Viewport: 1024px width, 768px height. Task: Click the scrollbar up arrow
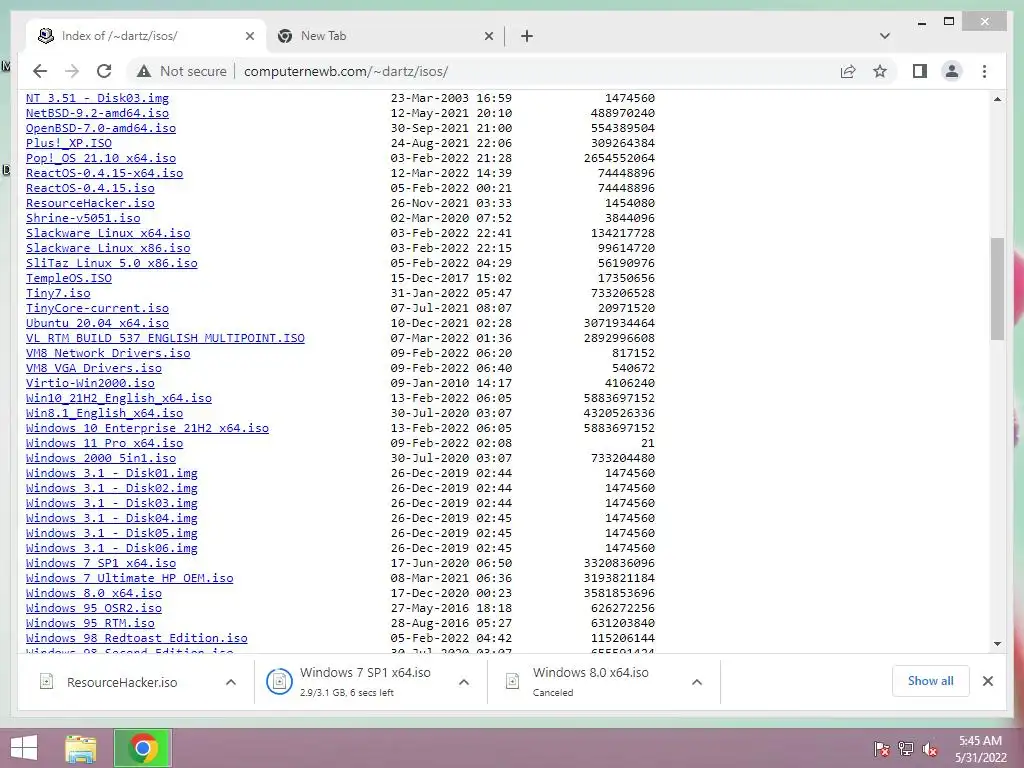coord(997,99)
